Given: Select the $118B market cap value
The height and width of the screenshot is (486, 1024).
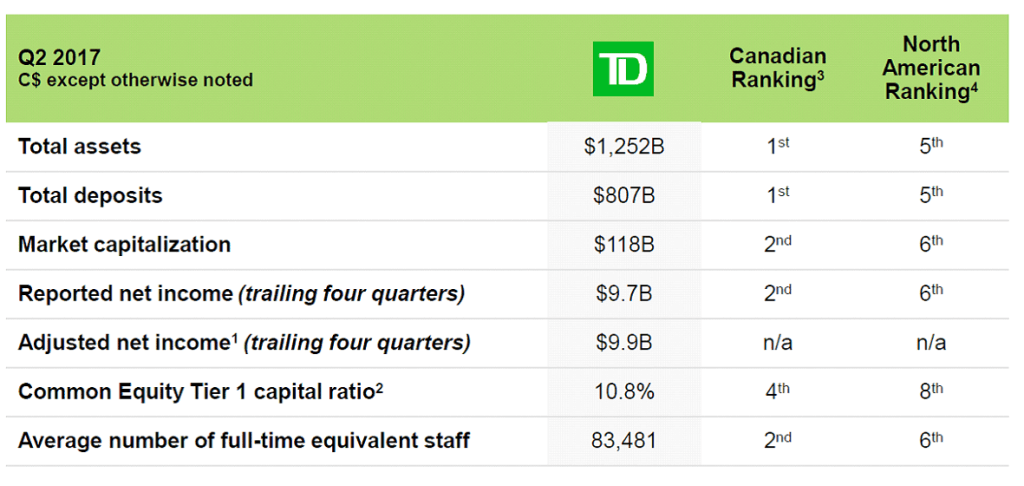Looking at the screenshot, I should [624, 245].
